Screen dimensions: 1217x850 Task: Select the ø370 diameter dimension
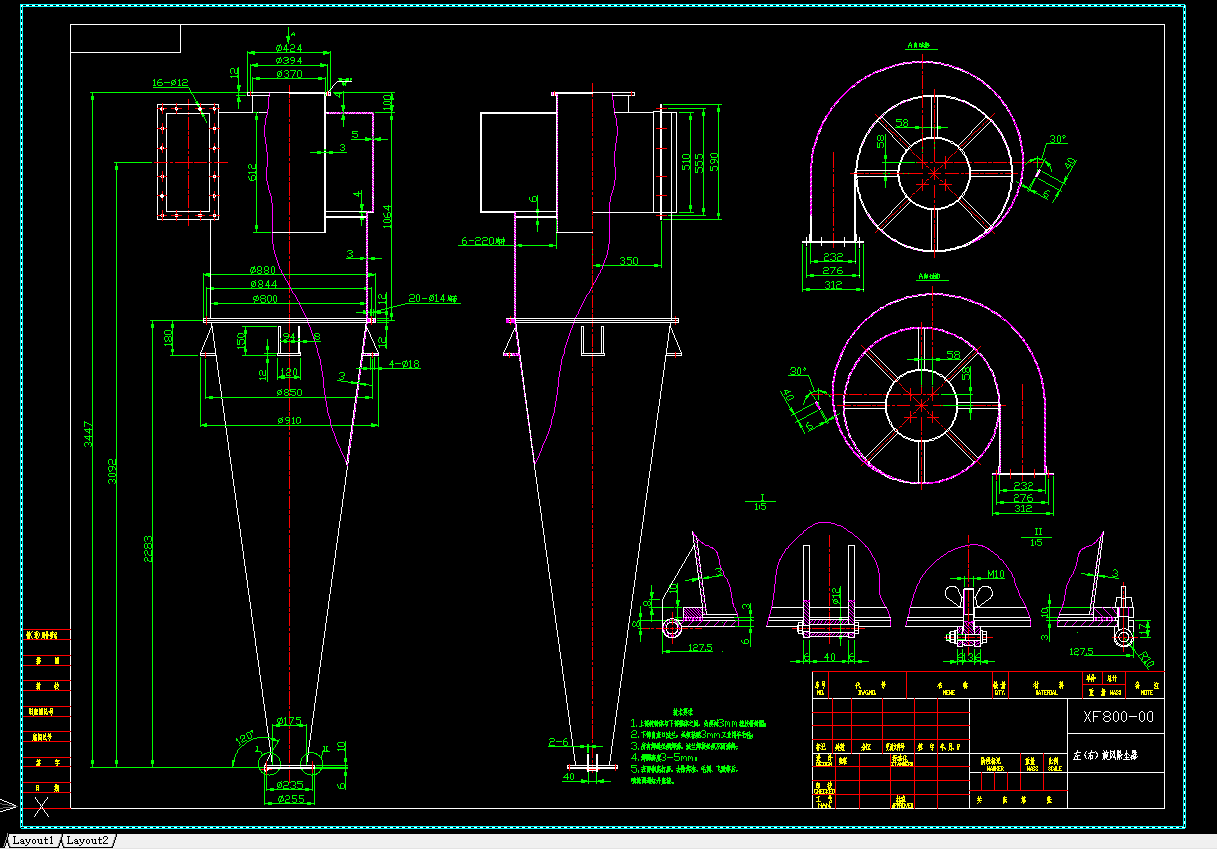point(289,74)
